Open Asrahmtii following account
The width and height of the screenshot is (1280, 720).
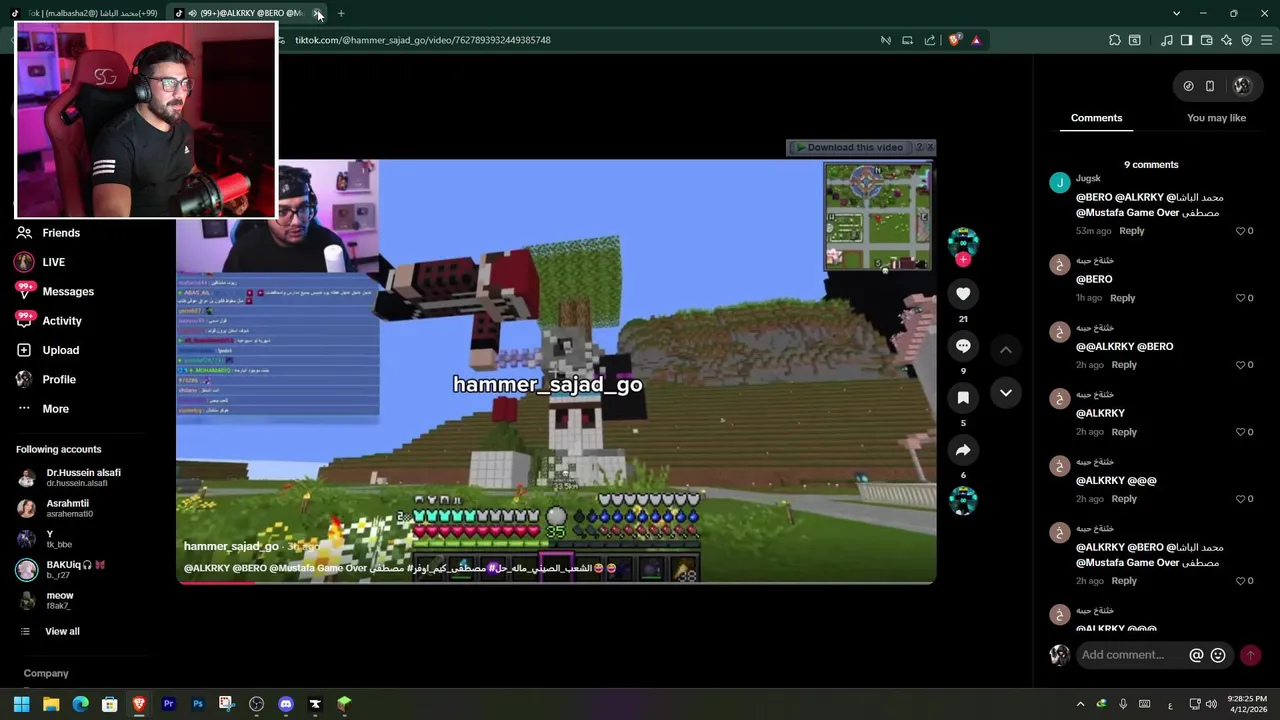[69, 508]
